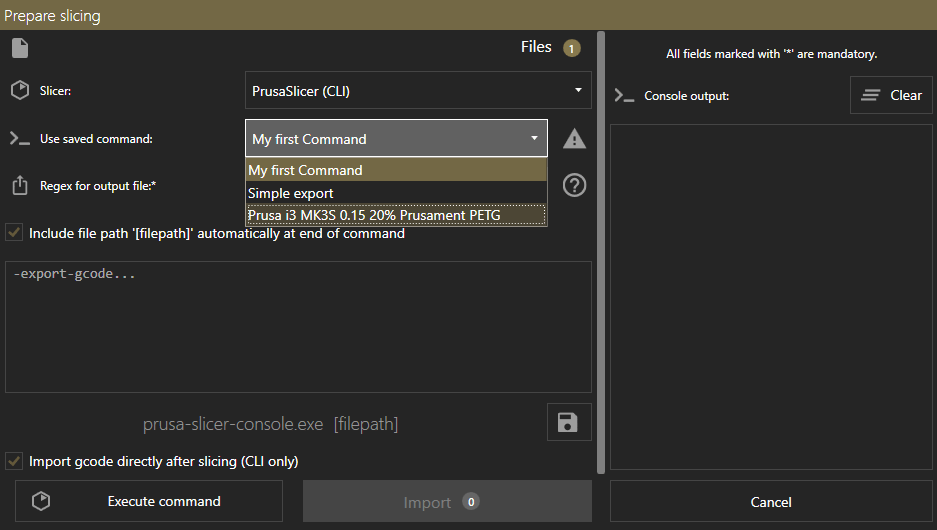Click the Cancel button

coord(771,502)
